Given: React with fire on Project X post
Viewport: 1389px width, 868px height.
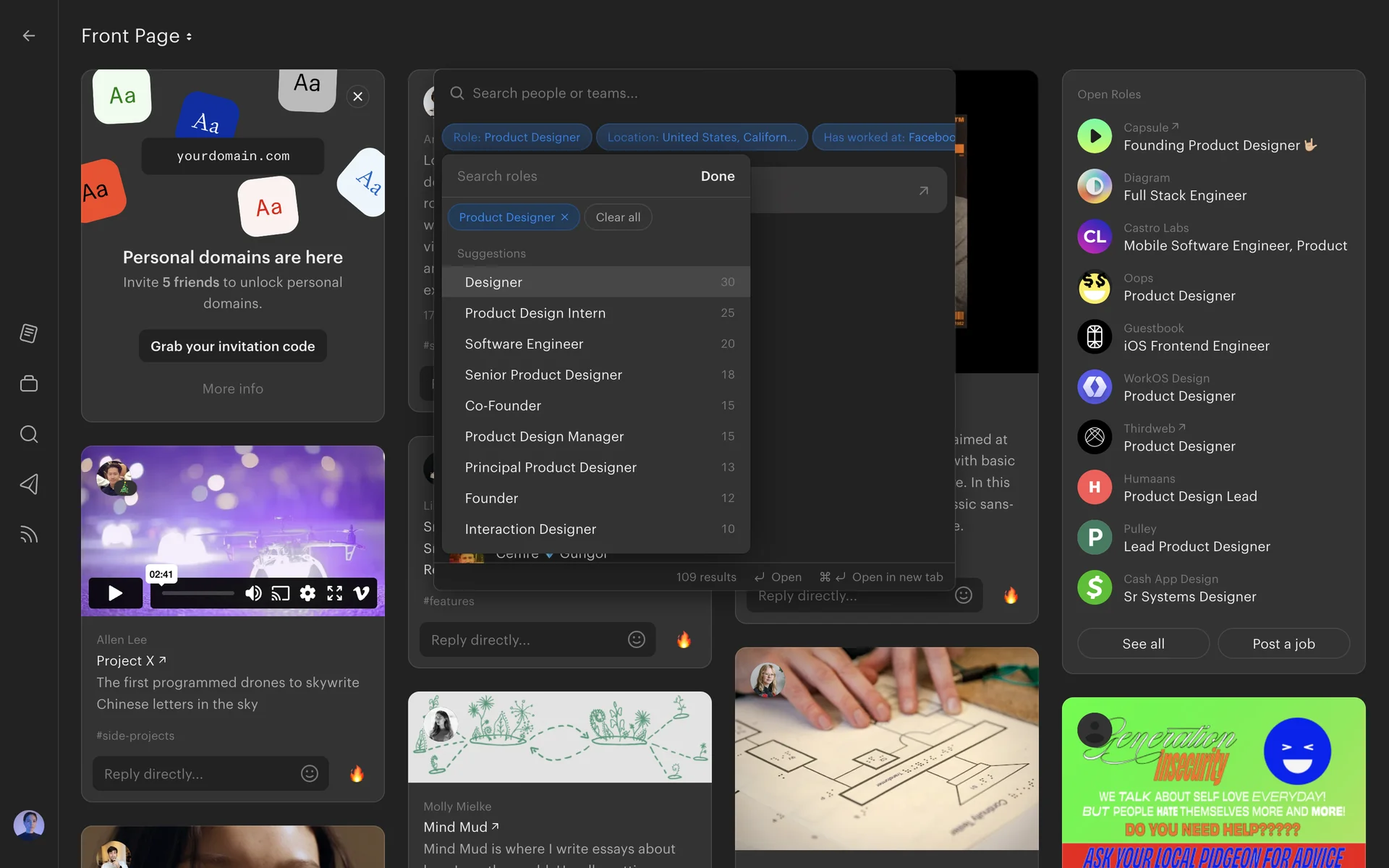Looking at the screenshot, I should (x=357, y=774).
